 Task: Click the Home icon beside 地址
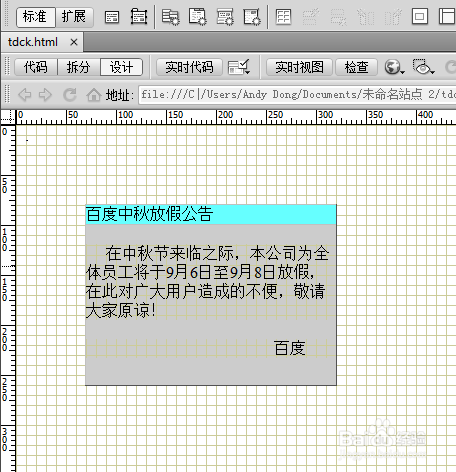pos(94,95)
